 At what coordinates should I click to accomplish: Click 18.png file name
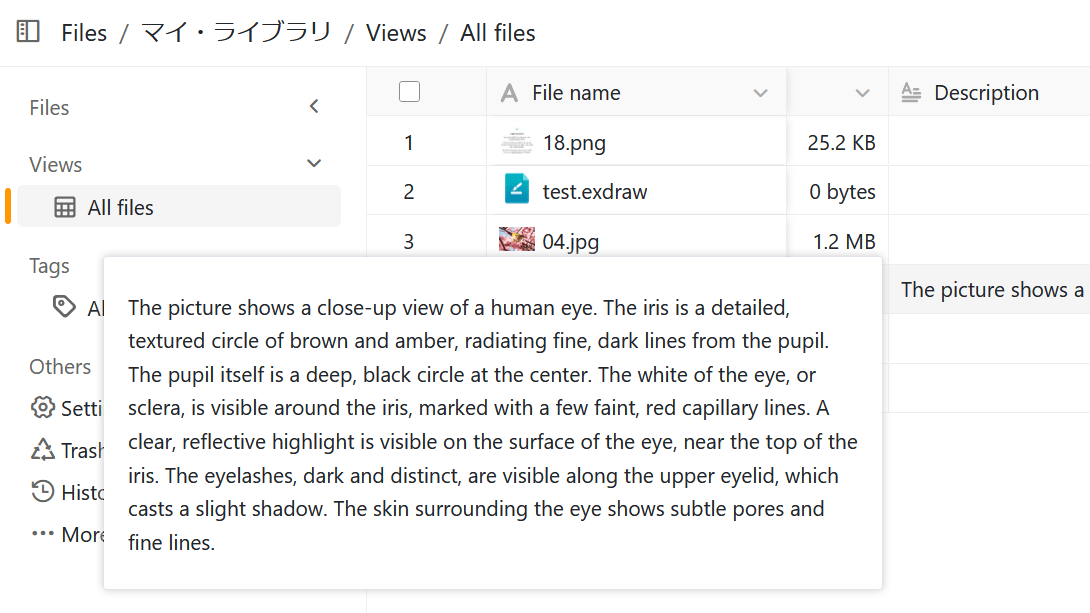coord(574,143)
